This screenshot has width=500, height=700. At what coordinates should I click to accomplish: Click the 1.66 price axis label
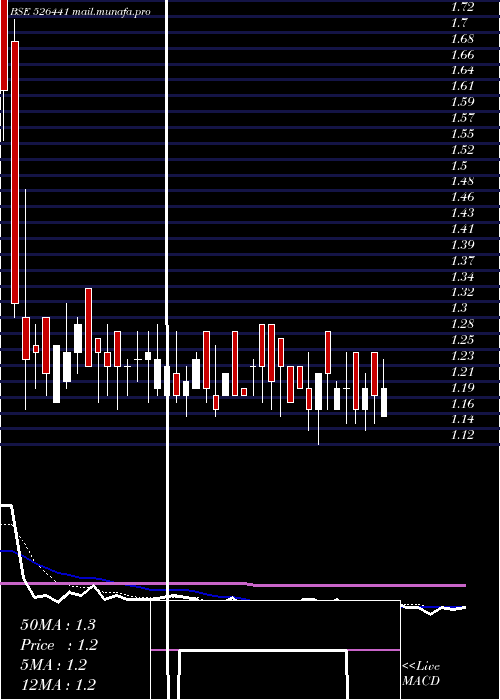tap(462, 55)
